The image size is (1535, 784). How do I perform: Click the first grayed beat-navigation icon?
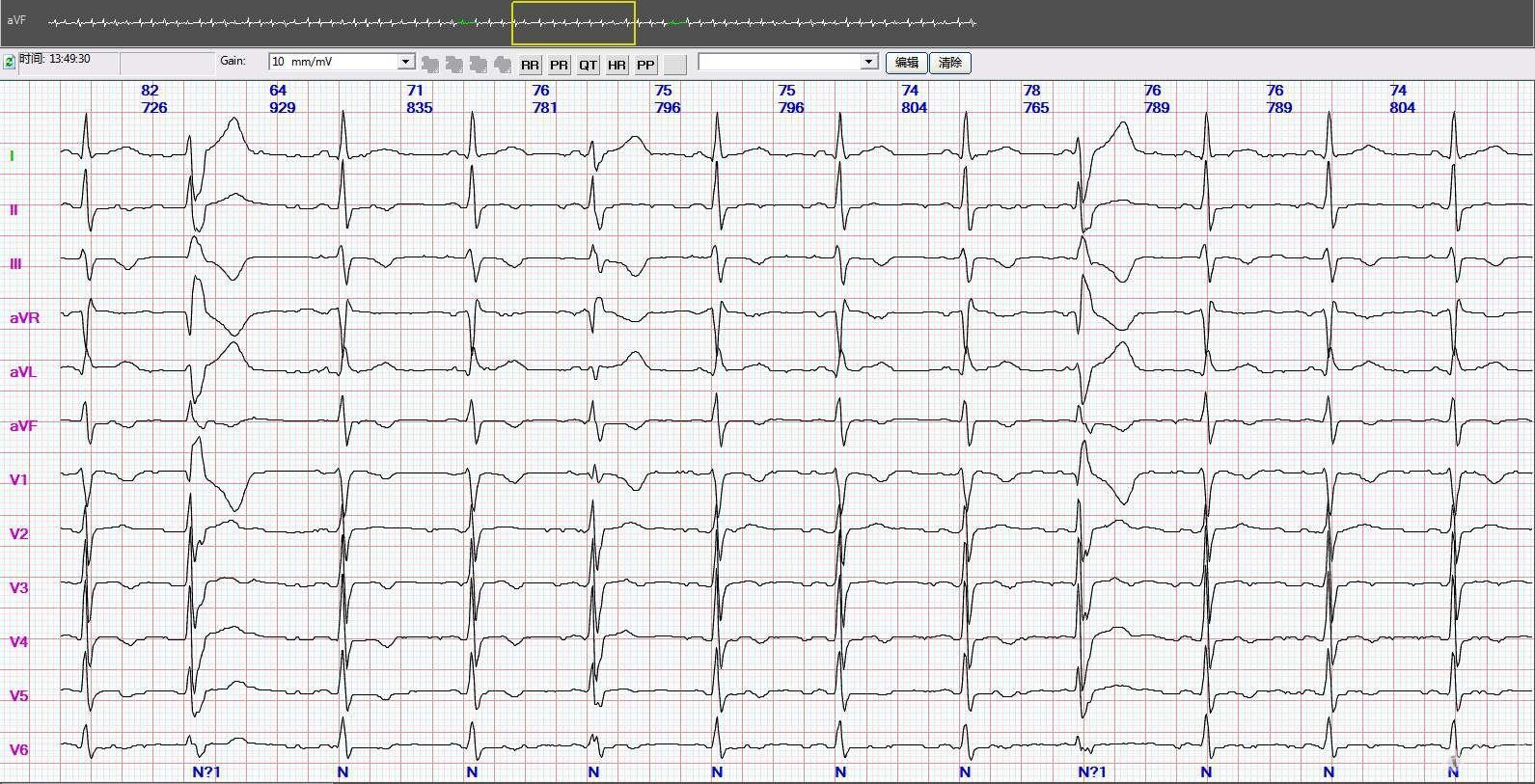[430, 65]
